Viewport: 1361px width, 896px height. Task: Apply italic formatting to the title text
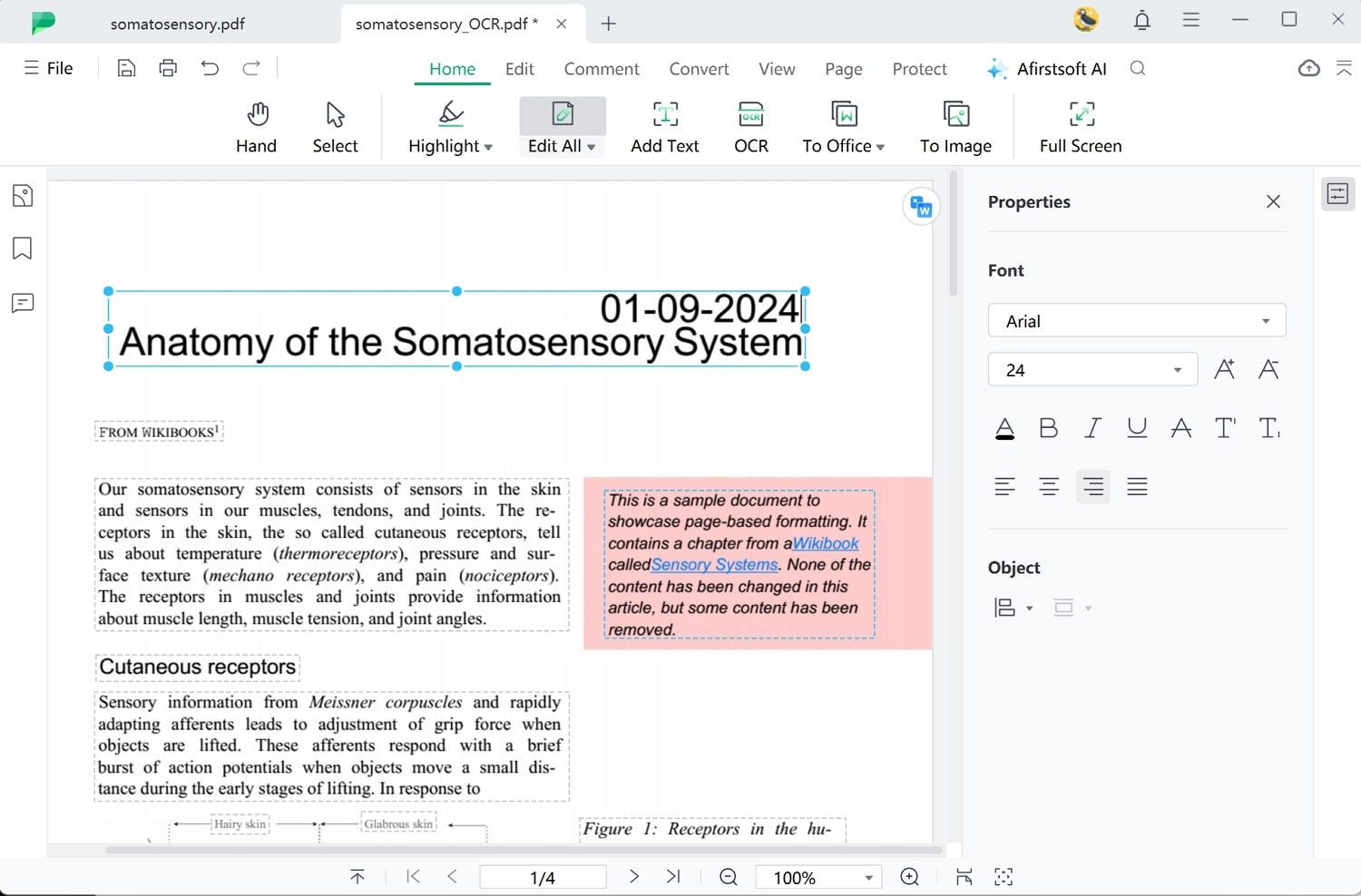click(1092, 427)
